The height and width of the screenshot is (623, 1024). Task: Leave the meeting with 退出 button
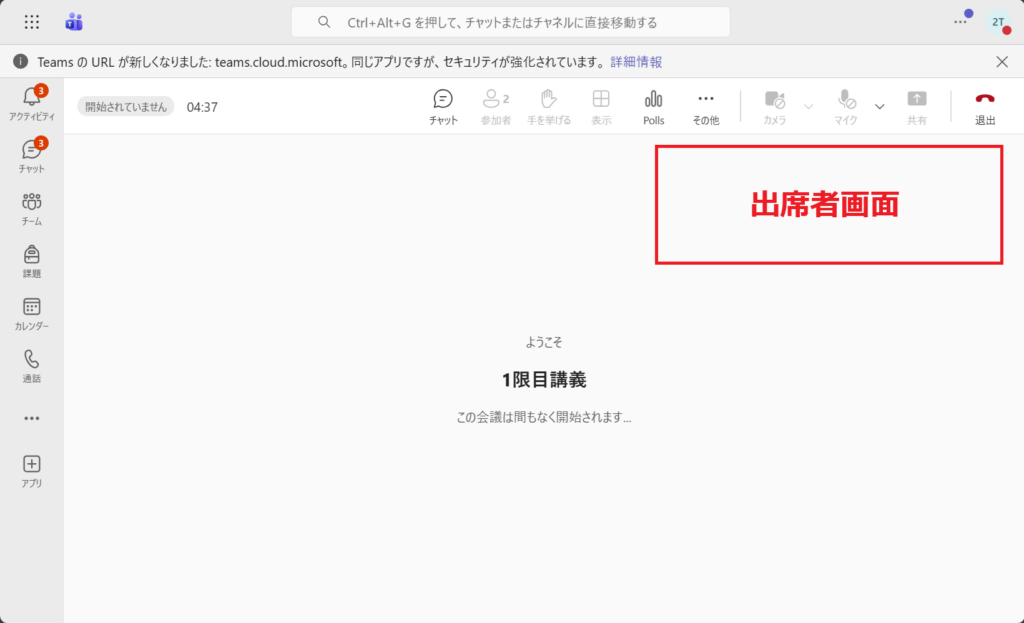coord(985,106)
